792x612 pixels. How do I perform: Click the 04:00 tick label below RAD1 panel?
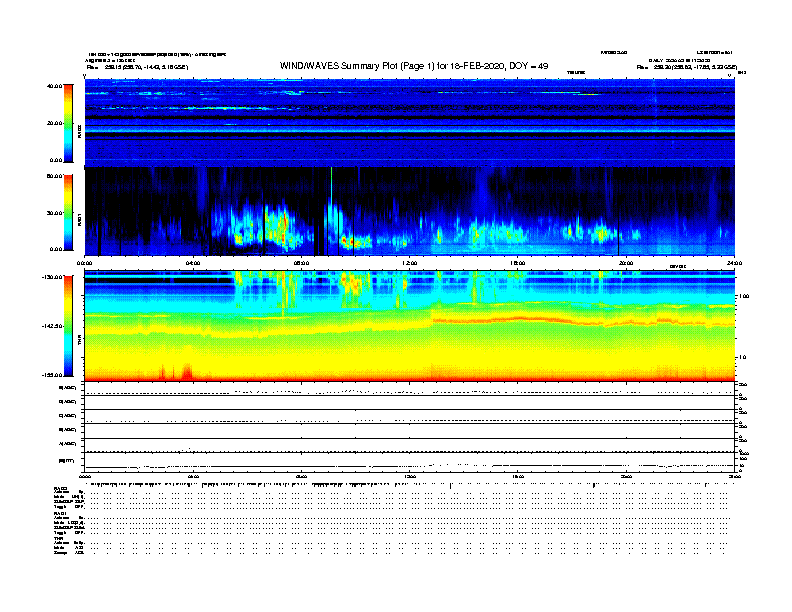(x=193, y=263)
